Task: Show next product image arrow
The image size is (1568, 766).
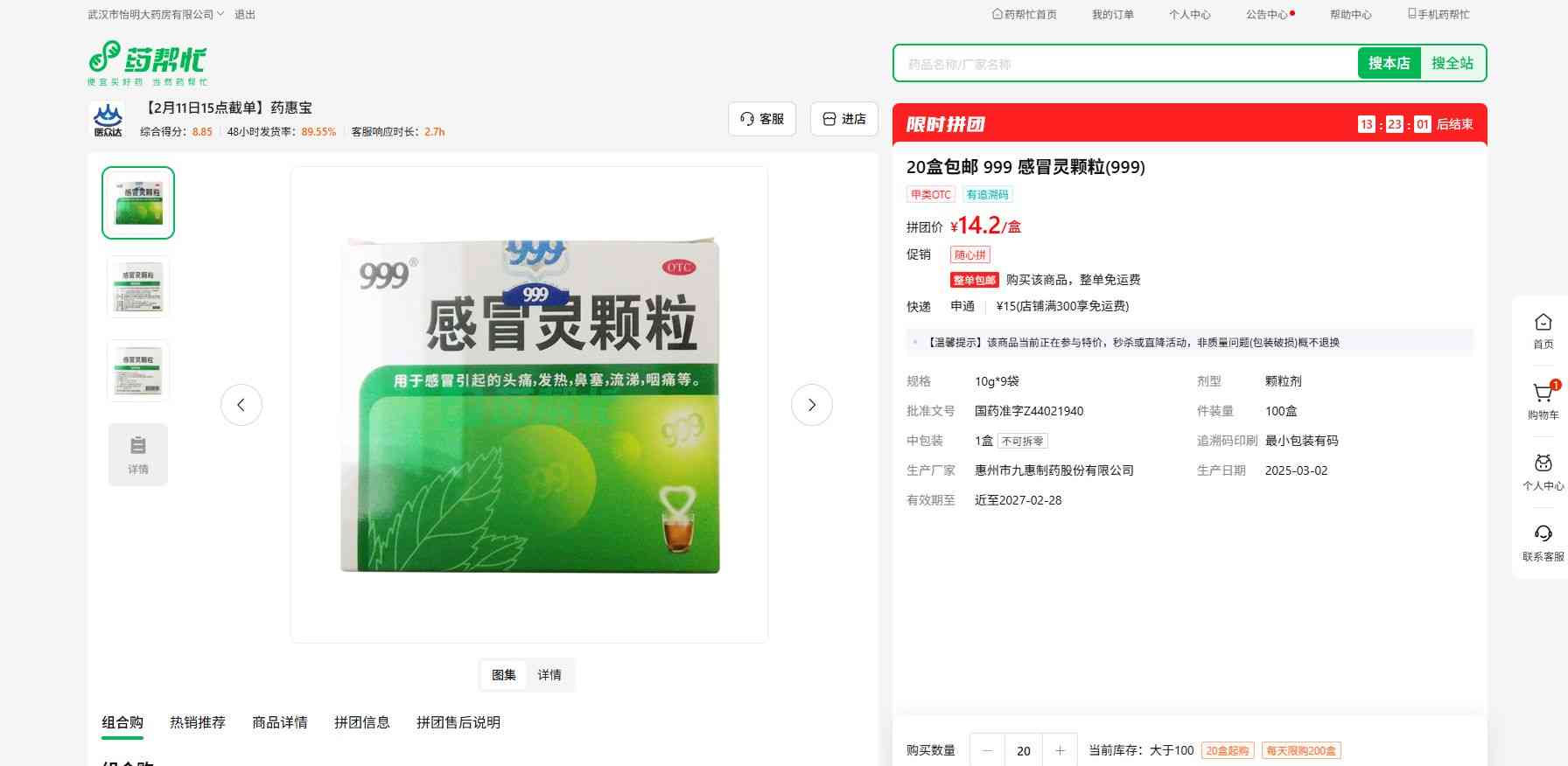Action: point(811,405)
